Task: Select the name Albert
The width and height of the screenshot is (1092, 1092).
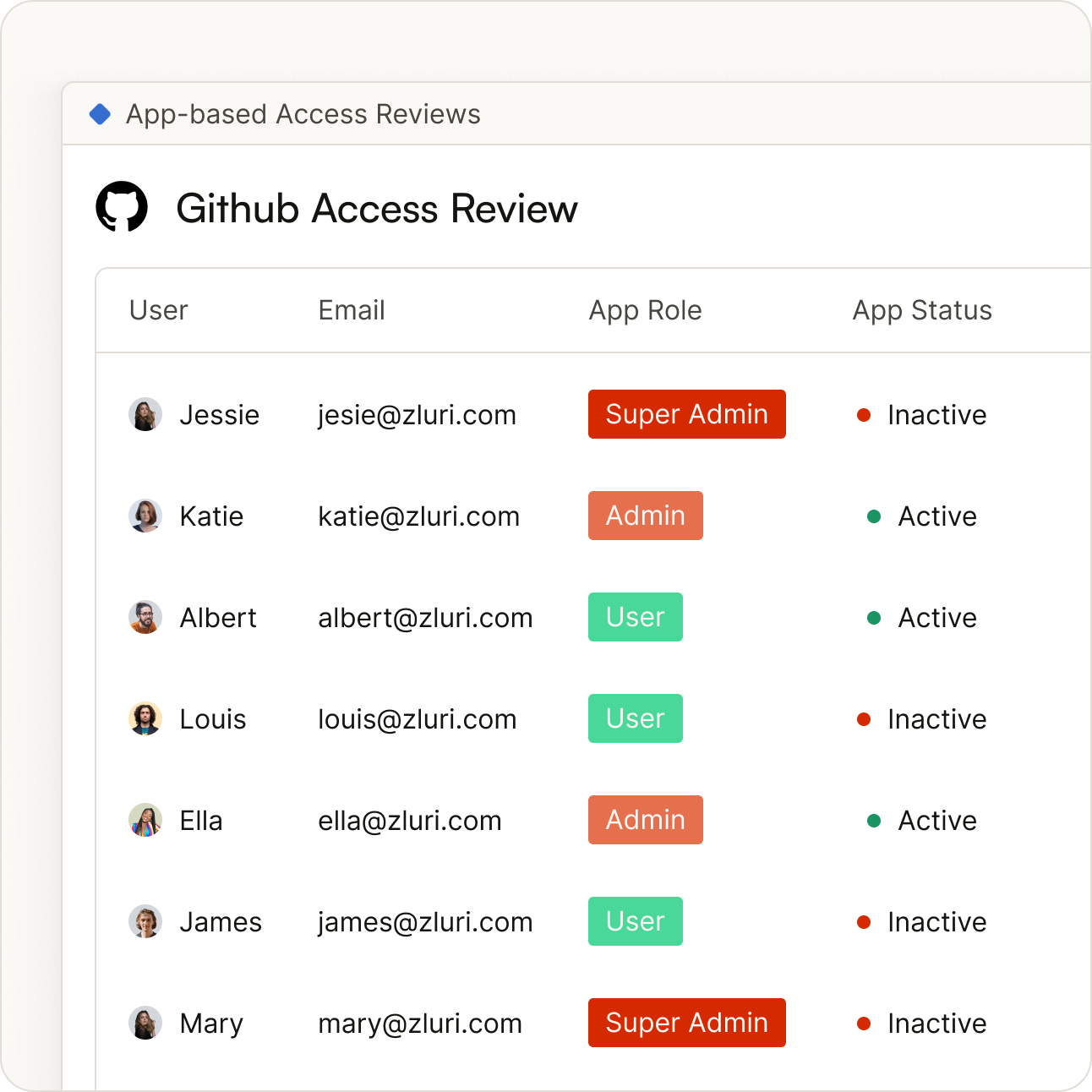Action: click(x=218, y=618)
